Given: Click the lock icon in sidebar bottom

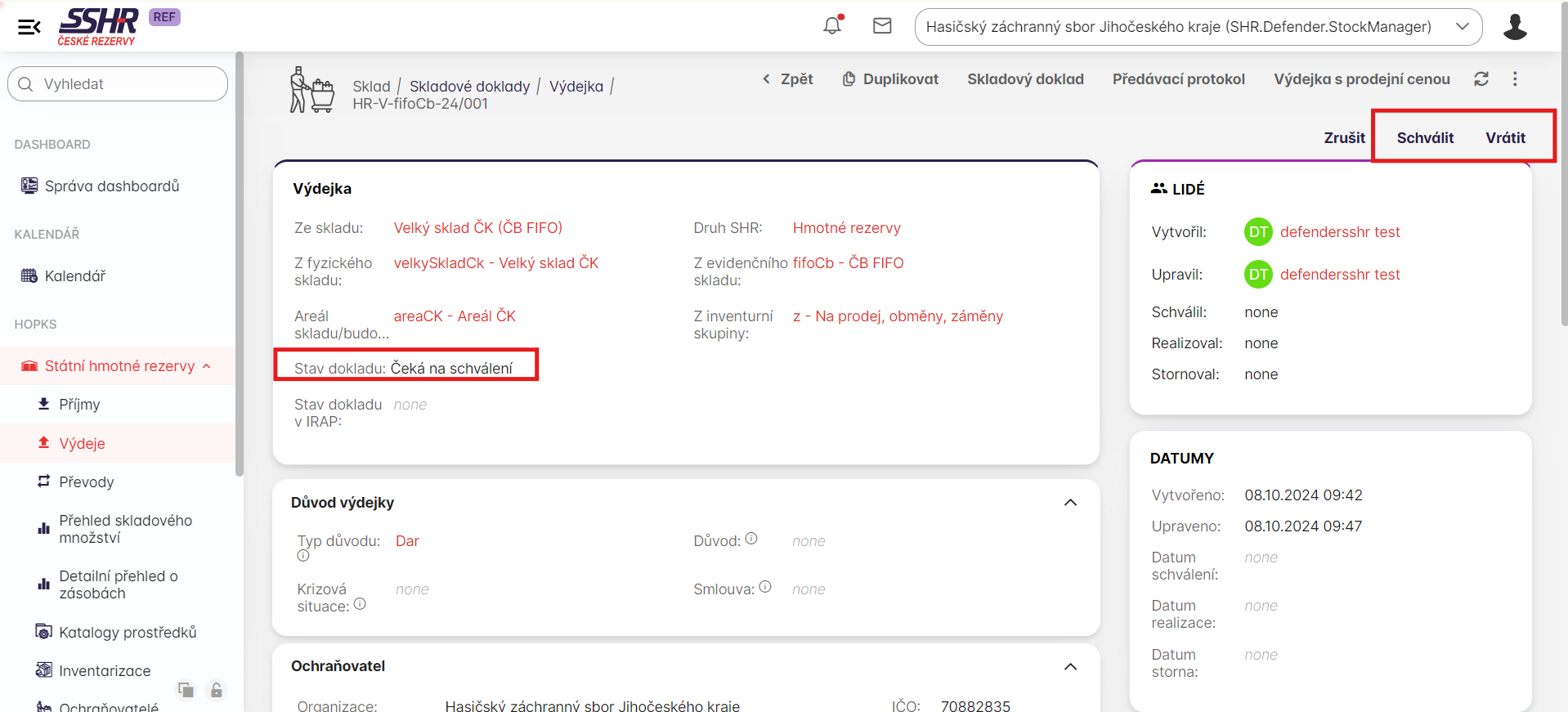Looking at the screenshot, I should point(216,691).
